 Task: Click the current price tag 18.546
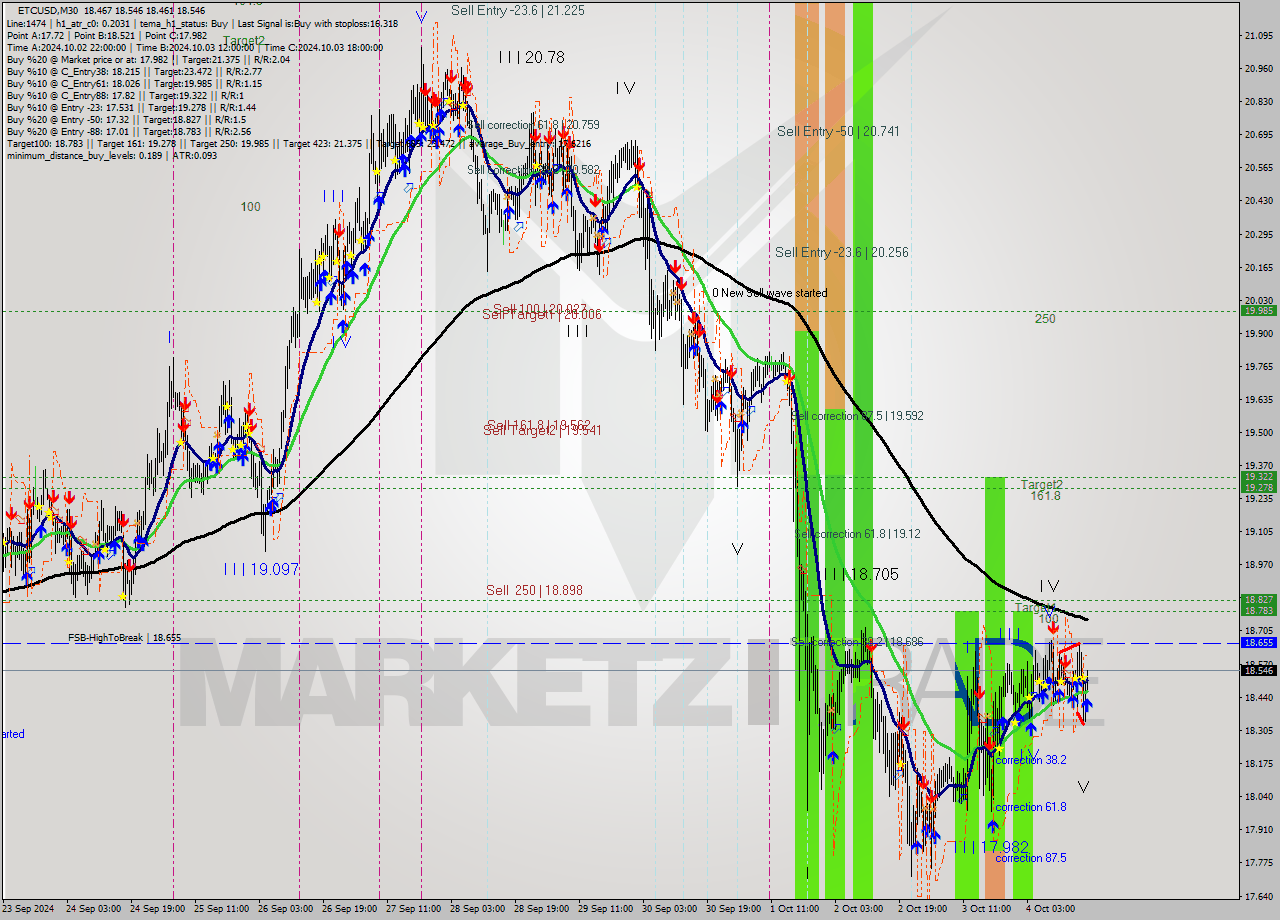1258,671
